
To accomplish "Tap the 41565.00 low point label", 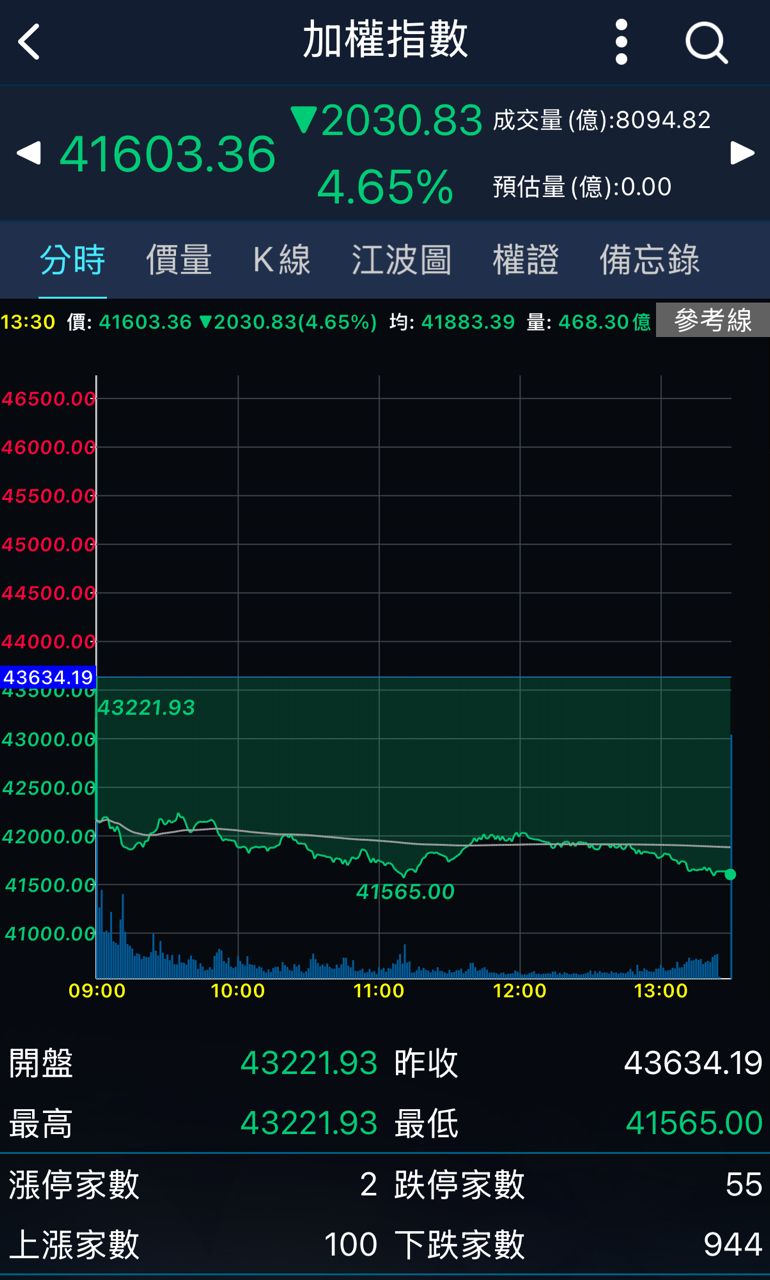I will click(x=405, y=892).
